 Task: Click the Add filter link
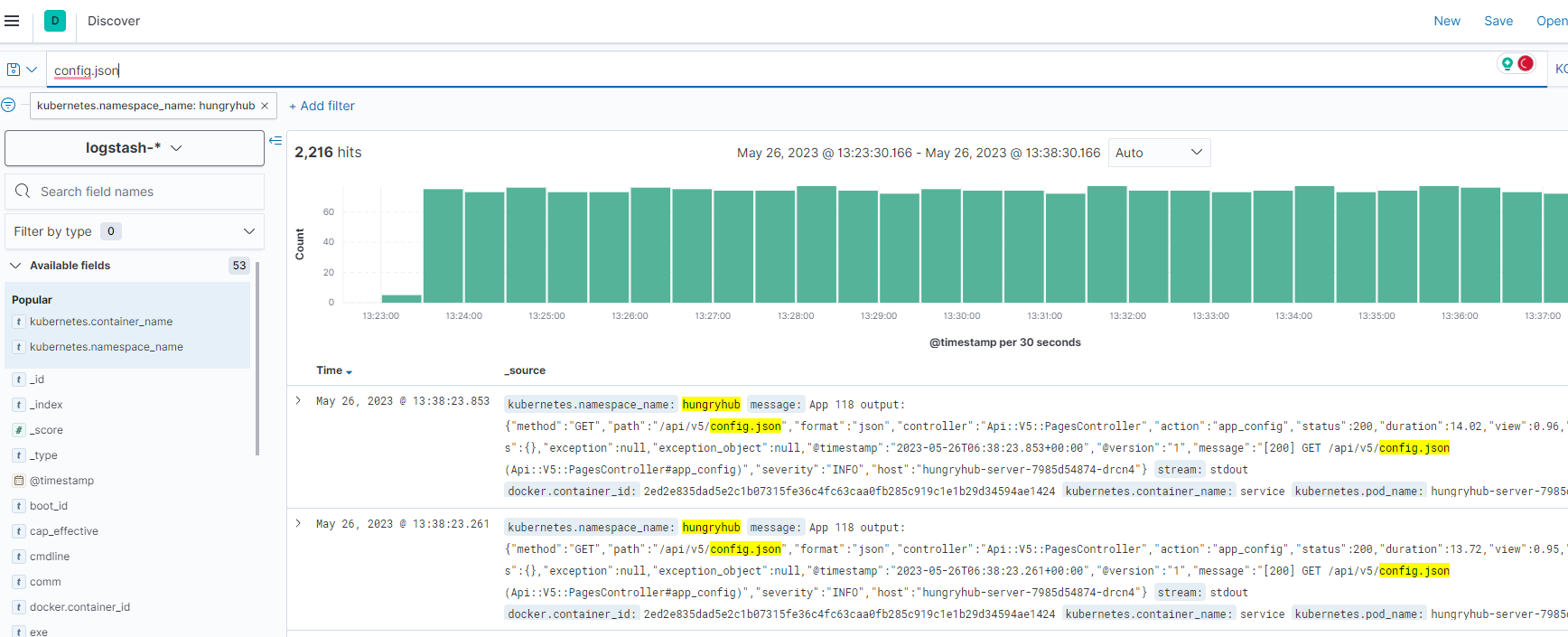[322, 106]
